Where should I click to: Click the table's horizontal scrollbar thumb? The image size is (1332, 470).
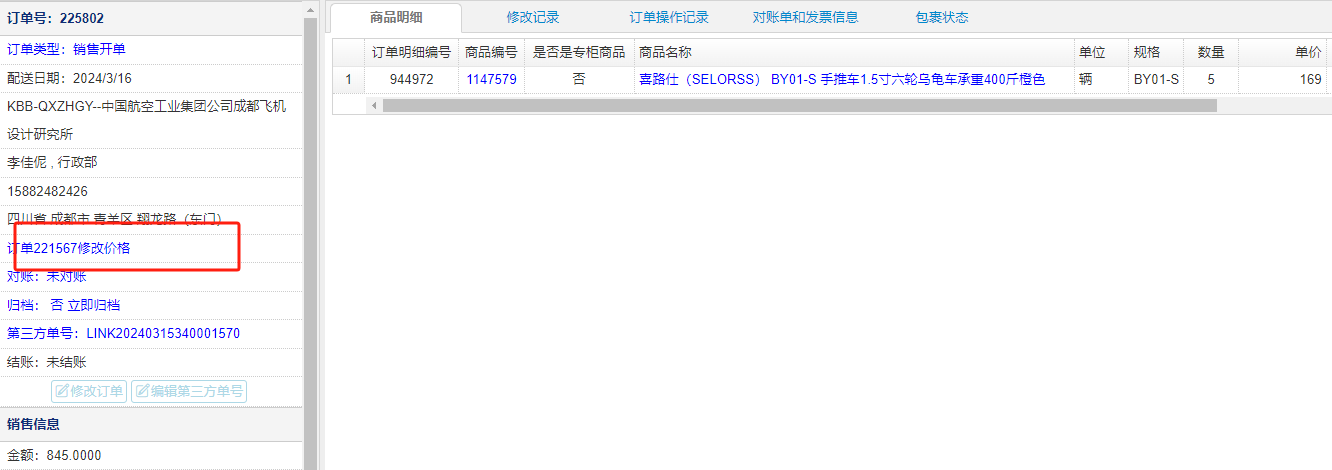coord(799,105)
